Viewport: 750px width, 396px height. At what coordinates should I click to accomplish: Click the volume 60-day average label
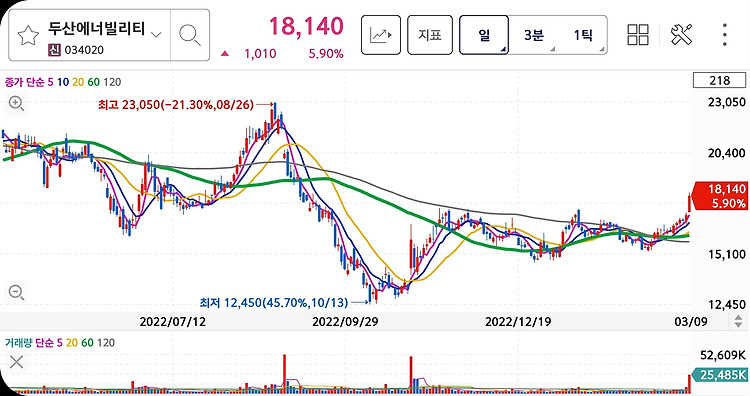click(x=88, y=342)
